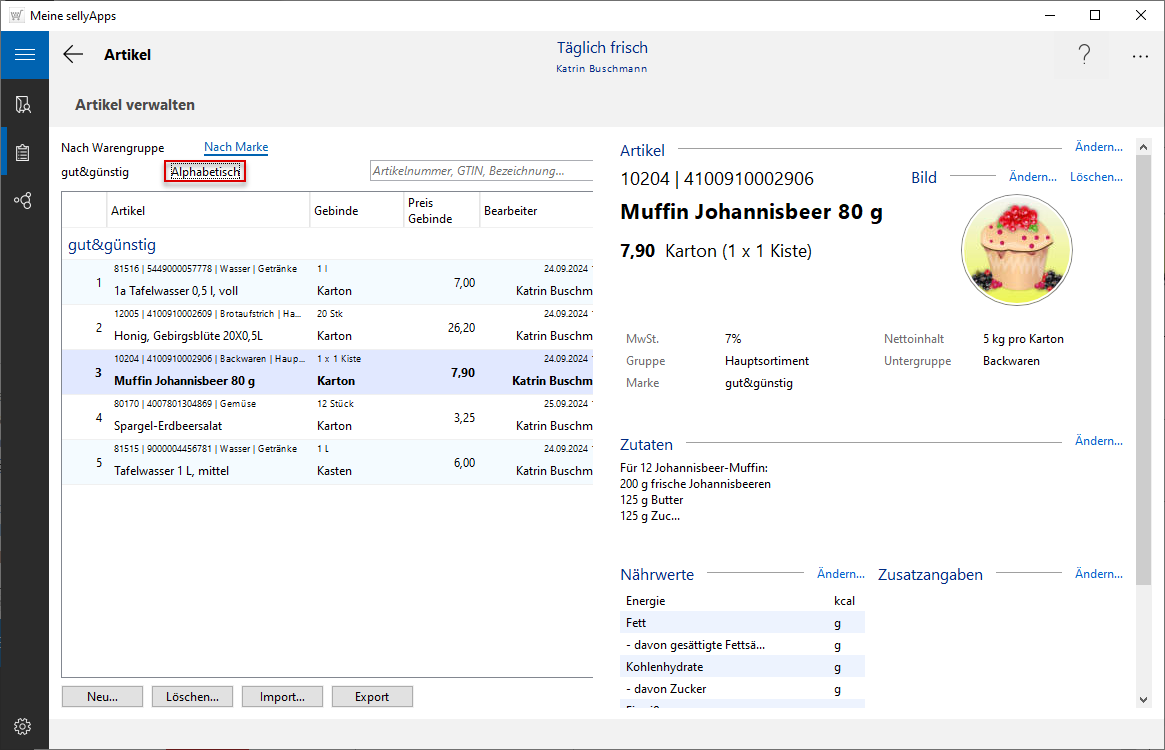1165x750 pixels.
Task: Click the Export button
Action: point(372,697)
